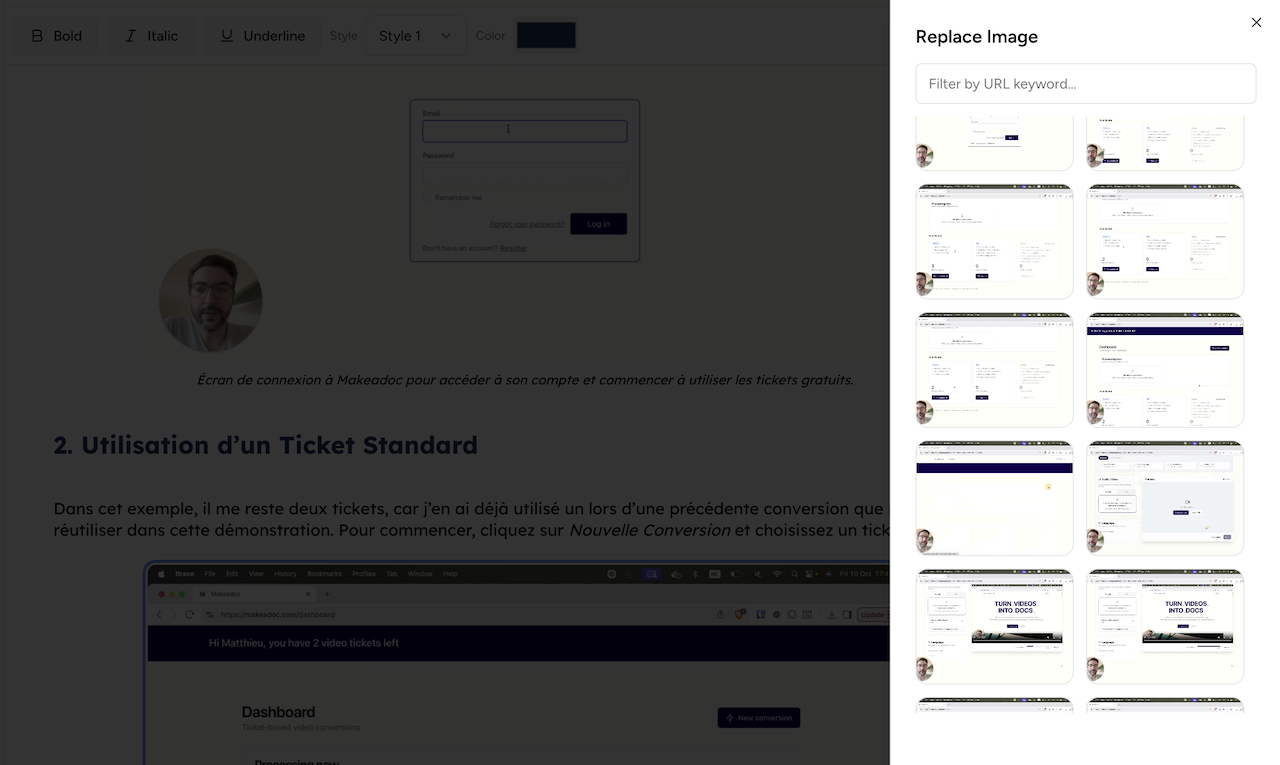Select the right "Turn Videos Into Docs" thumbnail
Screen dimensions: 1280x765
tap(1165, 626)
